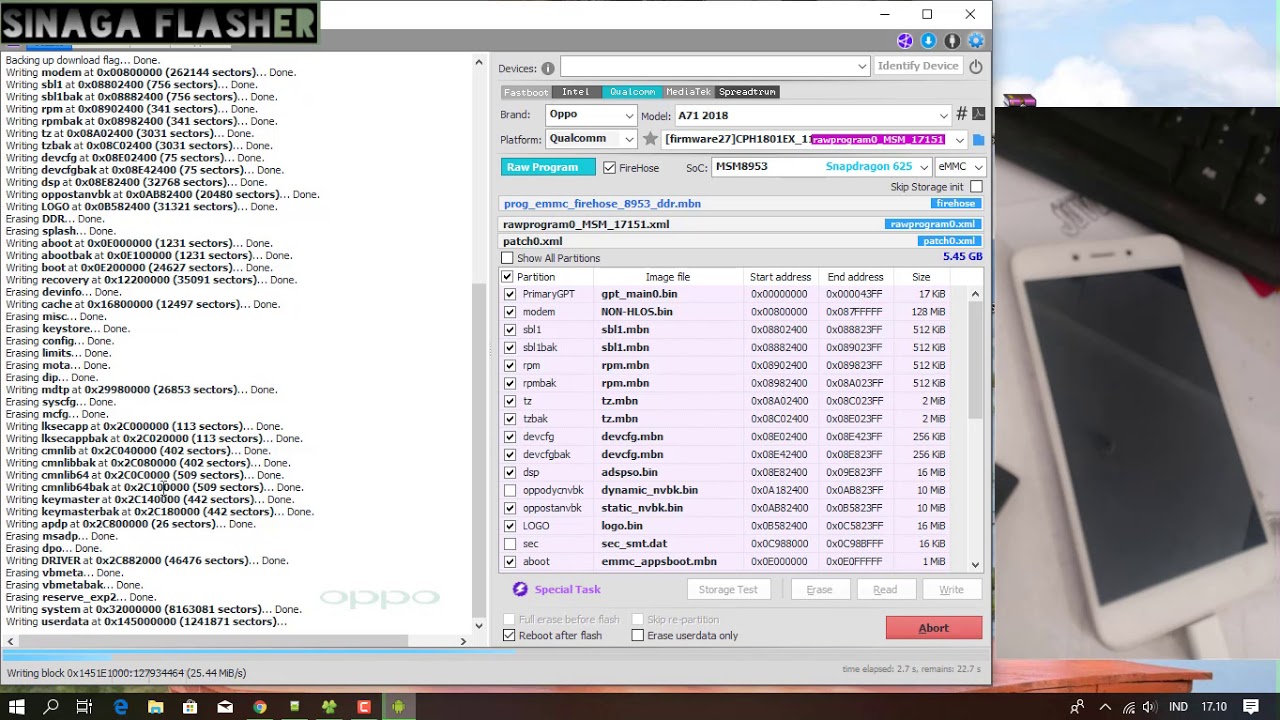Enable Erase userdata only checkbox
This screenshot has width=1280, height=720.
tap(637, 636)
